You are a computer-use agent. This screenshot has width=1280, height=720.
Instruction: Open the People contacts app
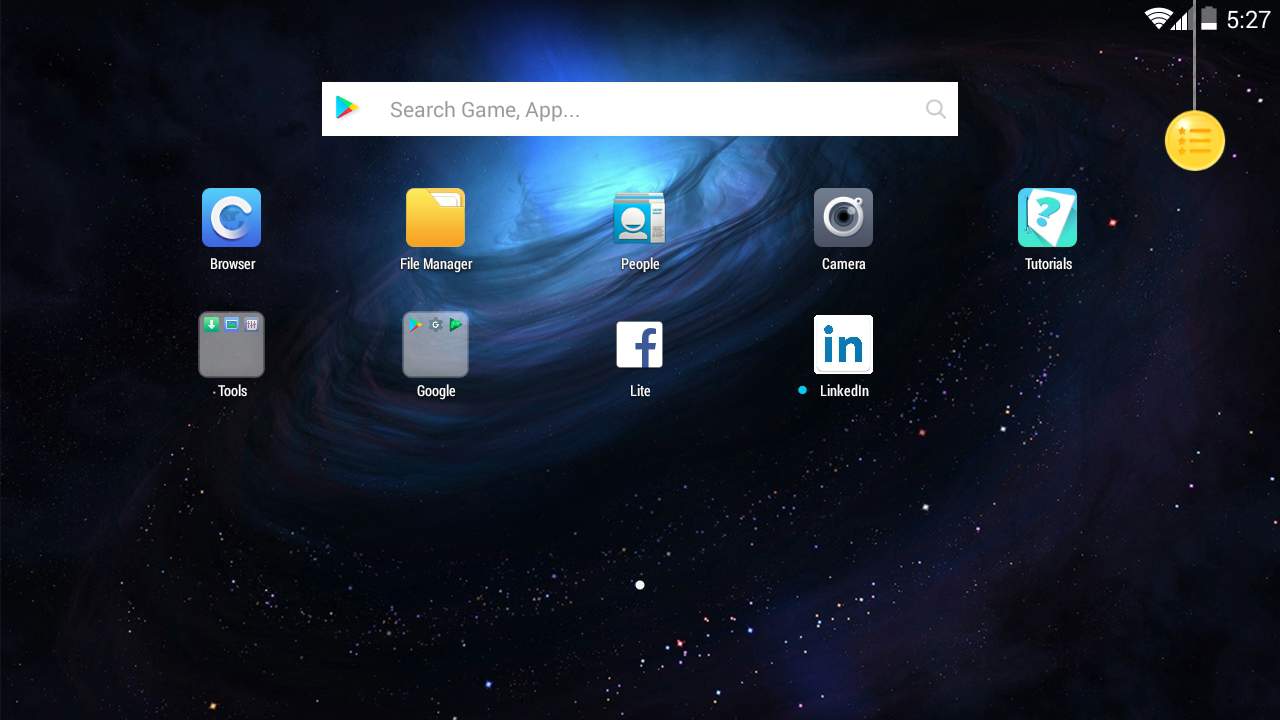[x=640, y=218]
